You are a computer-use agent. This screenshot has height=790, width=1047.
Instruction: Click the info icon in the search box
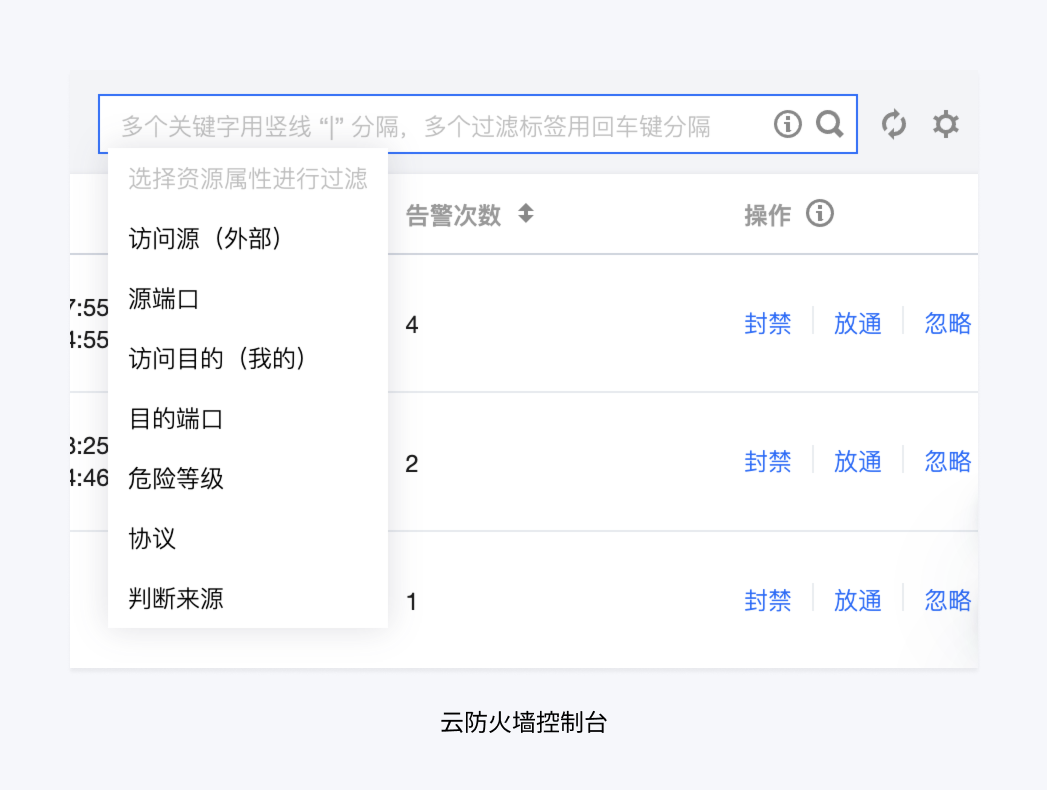click(x=788, y=124)
